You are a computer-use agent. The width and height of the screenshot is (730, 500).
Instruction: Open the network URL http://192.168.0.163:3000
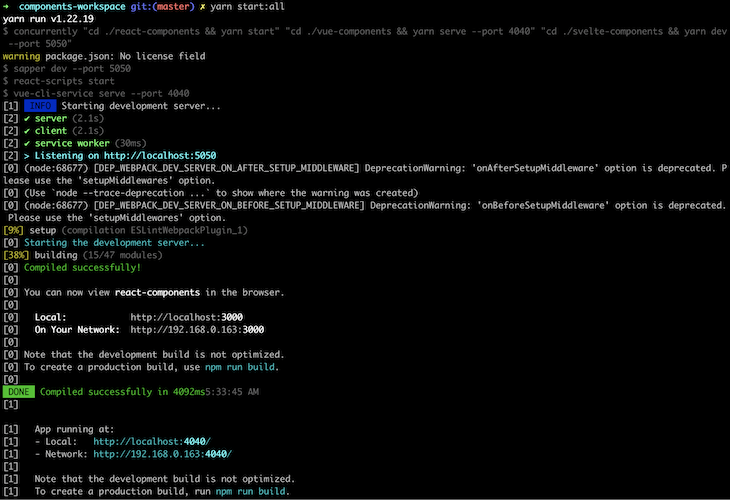pyautogui.click(x=197, y=330)
